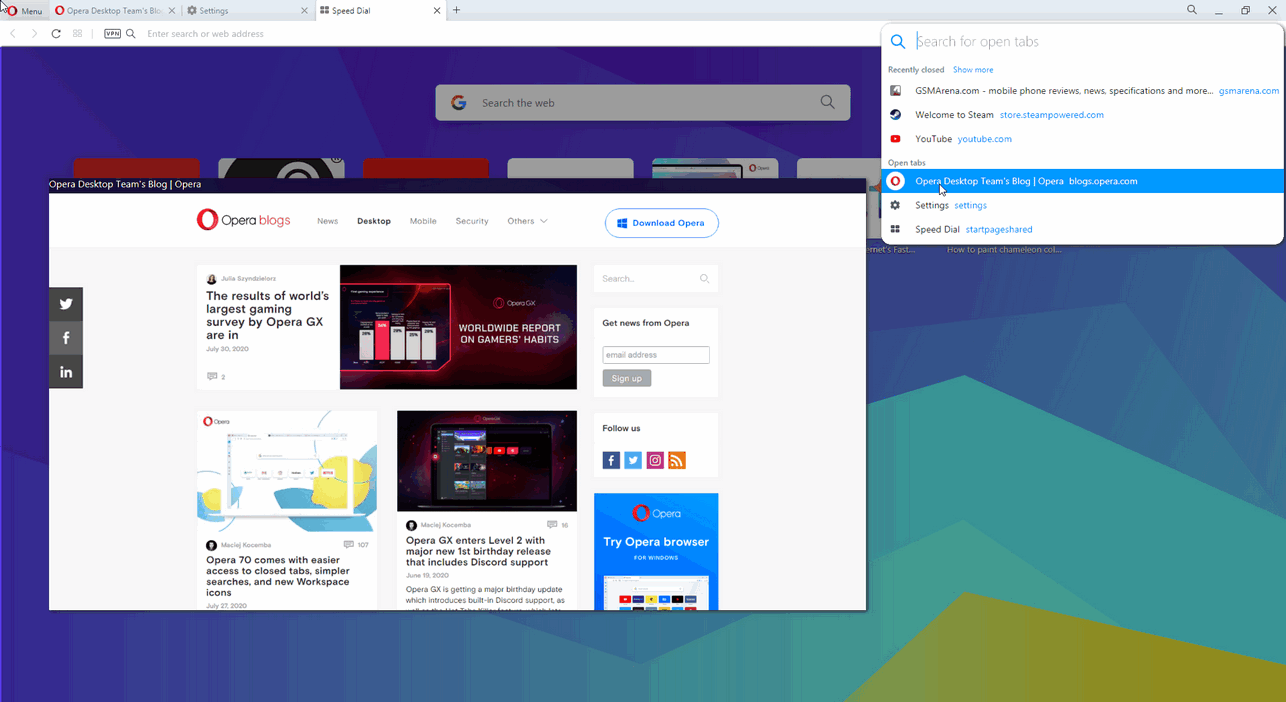Open Desktop section in Opera blogs preview
The width and height of the screenshot is (1286, 702).
pyautogui.click(x=374, y=221)
